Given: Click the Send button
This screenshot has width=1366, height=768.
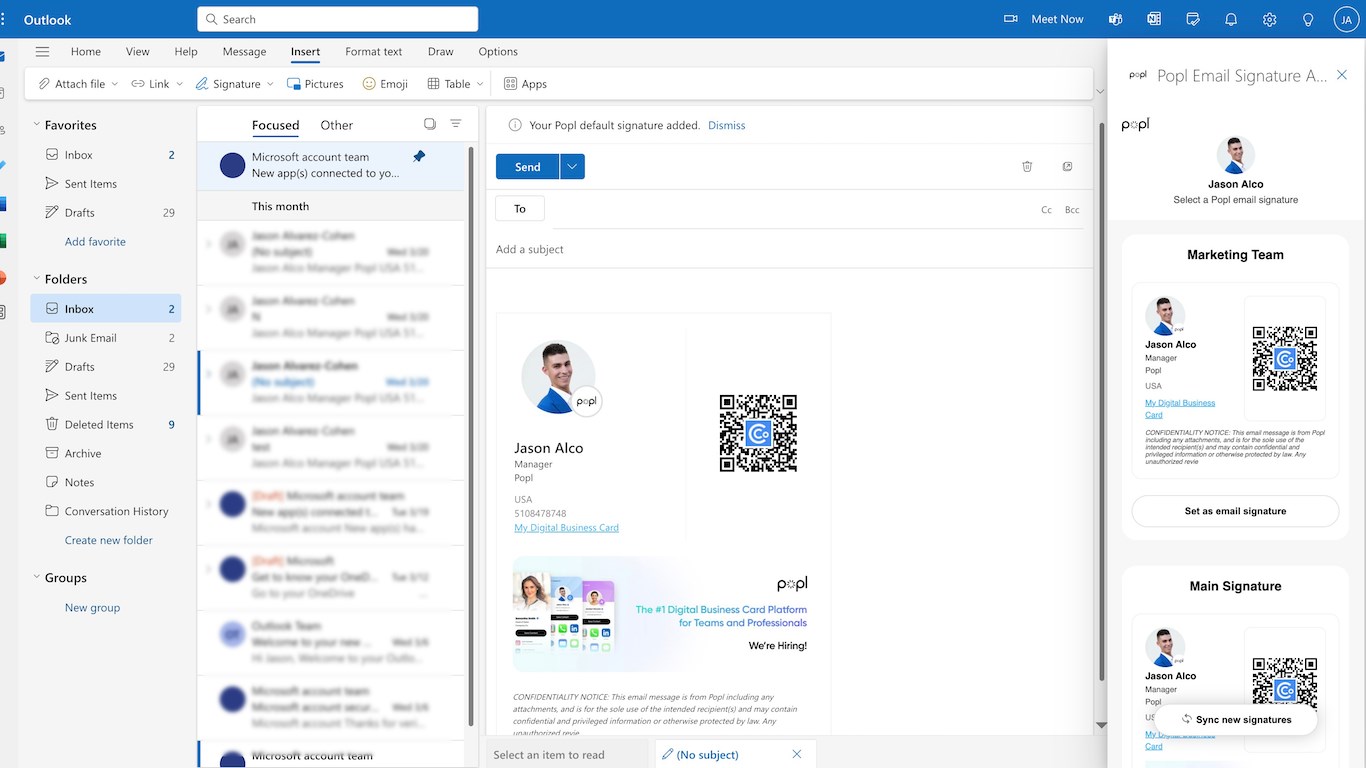Looking at the screenshot, I should pos(528,167).
